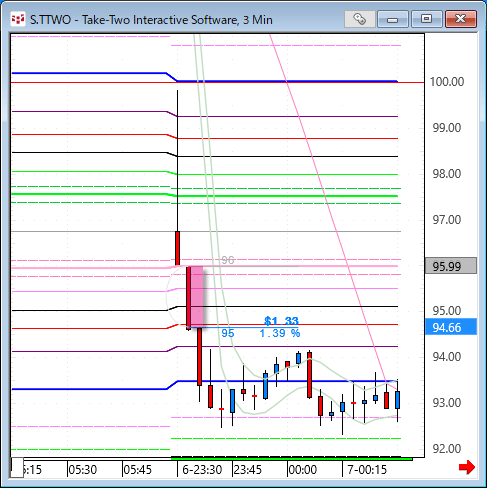Click the 95.00 price axis label
Image resolution: width=487 pixels, height=488 pixels.
point(447,311)
